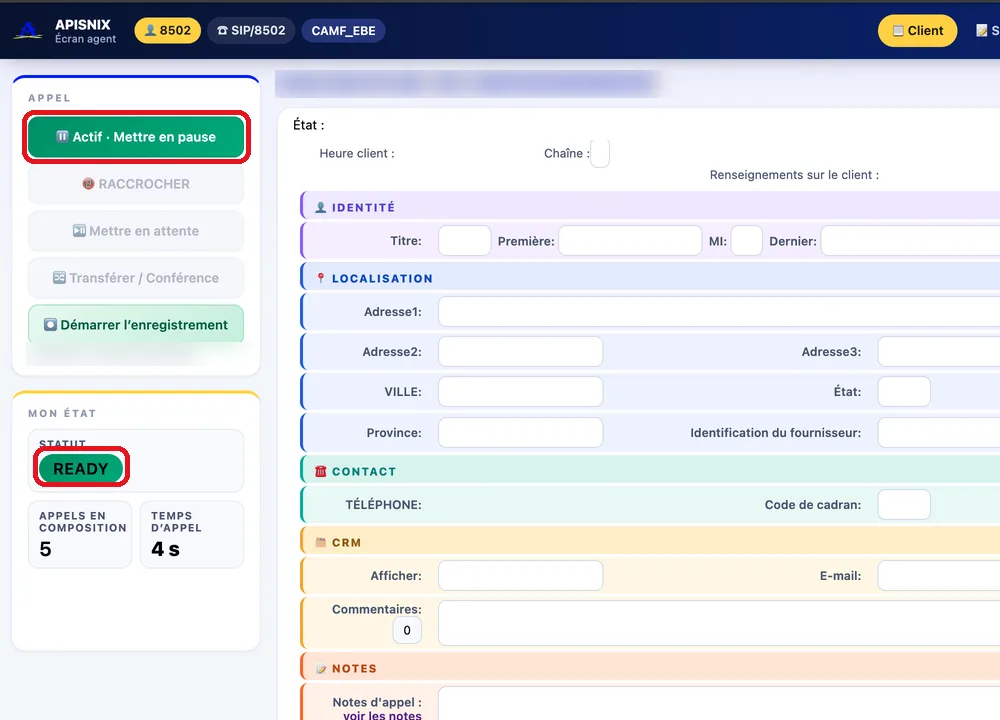Click Mettre en attente hold button
1000x720 pixels.
[136, 231]
